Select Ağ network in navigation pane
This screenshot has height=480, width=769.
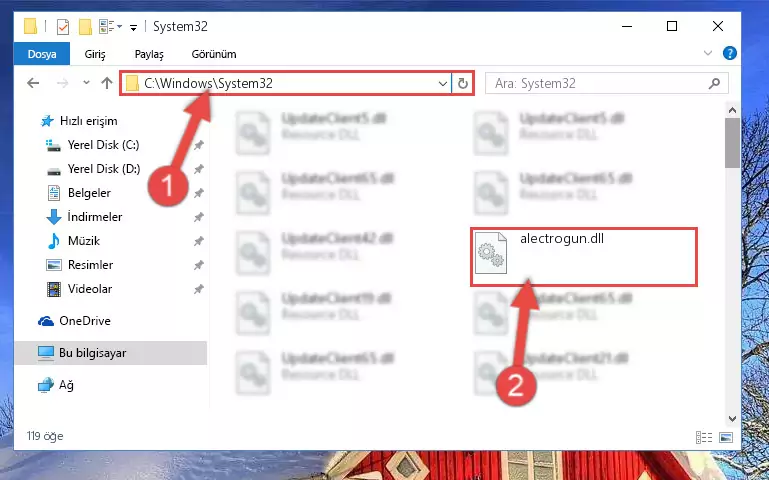click(x=66, y=385)
